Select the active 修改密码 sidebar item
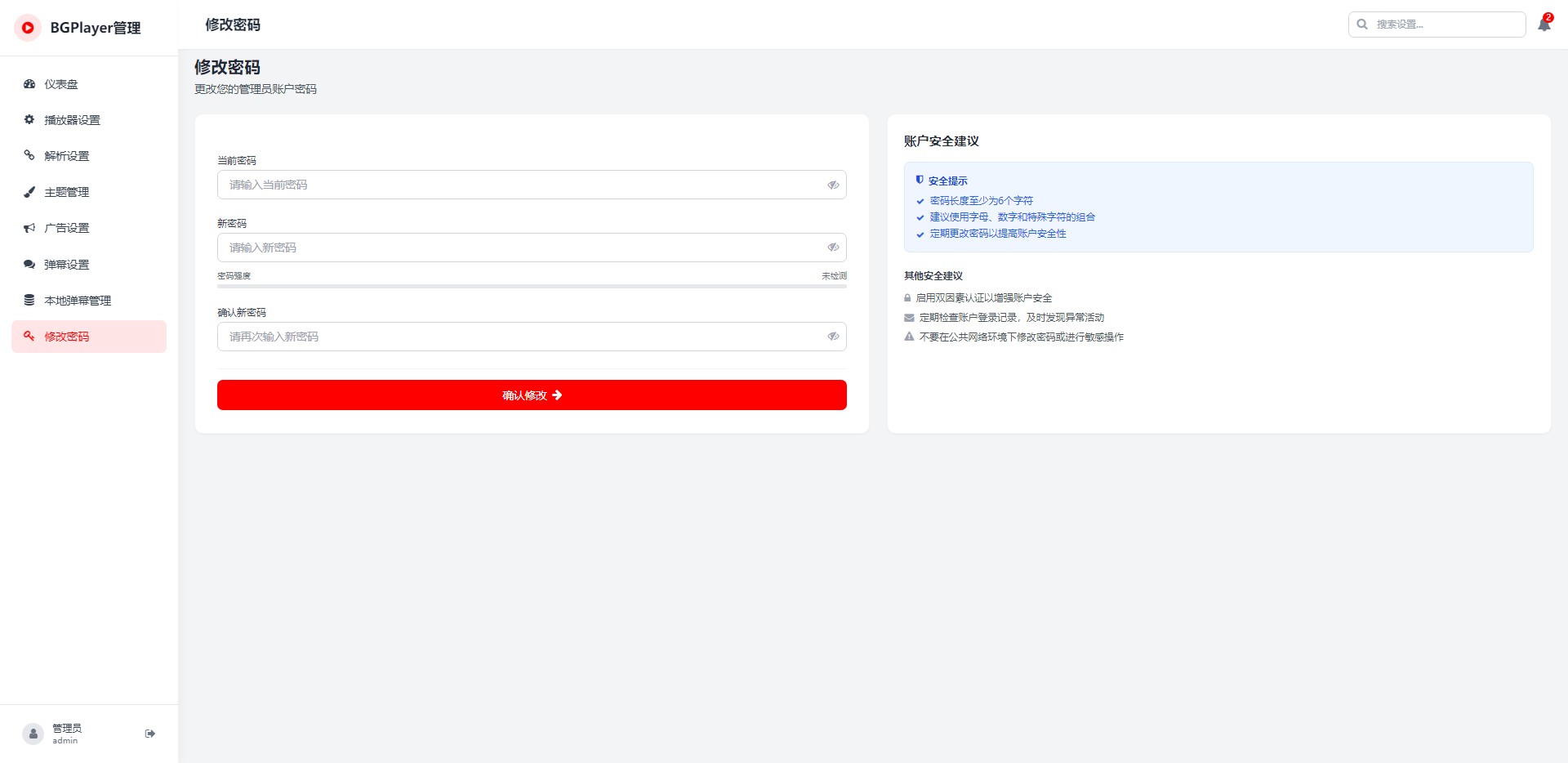 [67, 337]
